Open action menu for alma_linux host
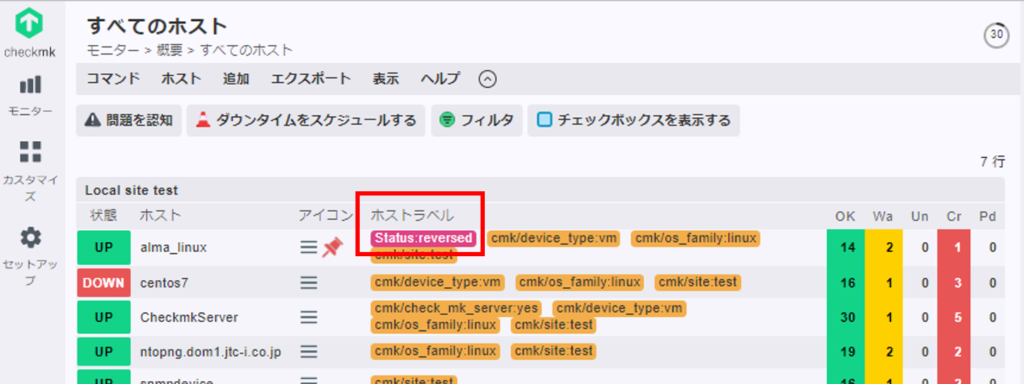The width and height of the screenshot is (1024, 384). [309, 248]
